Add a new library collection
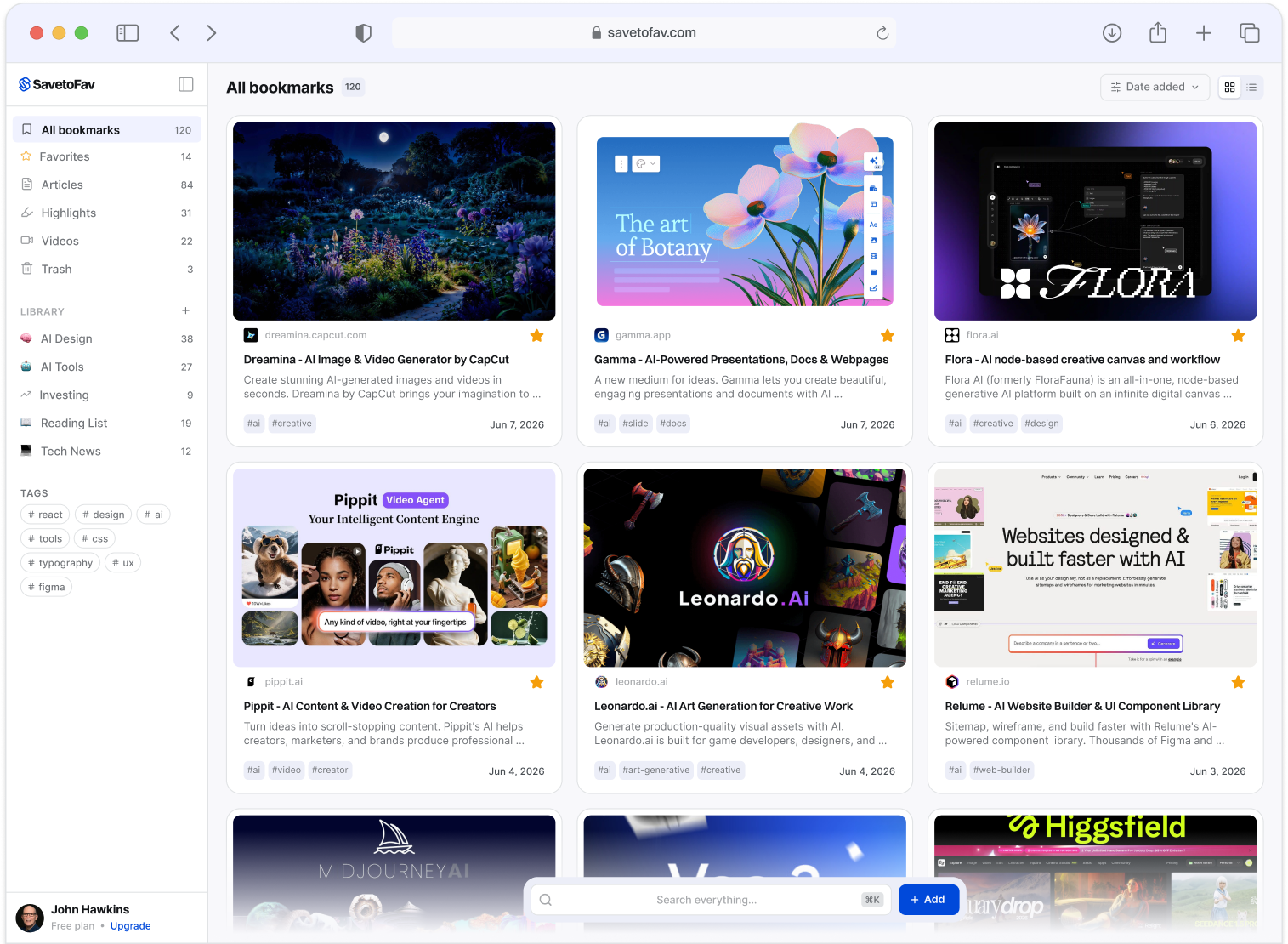The height and width of the screenshot is (944, 1288). (x=185, y=311)
